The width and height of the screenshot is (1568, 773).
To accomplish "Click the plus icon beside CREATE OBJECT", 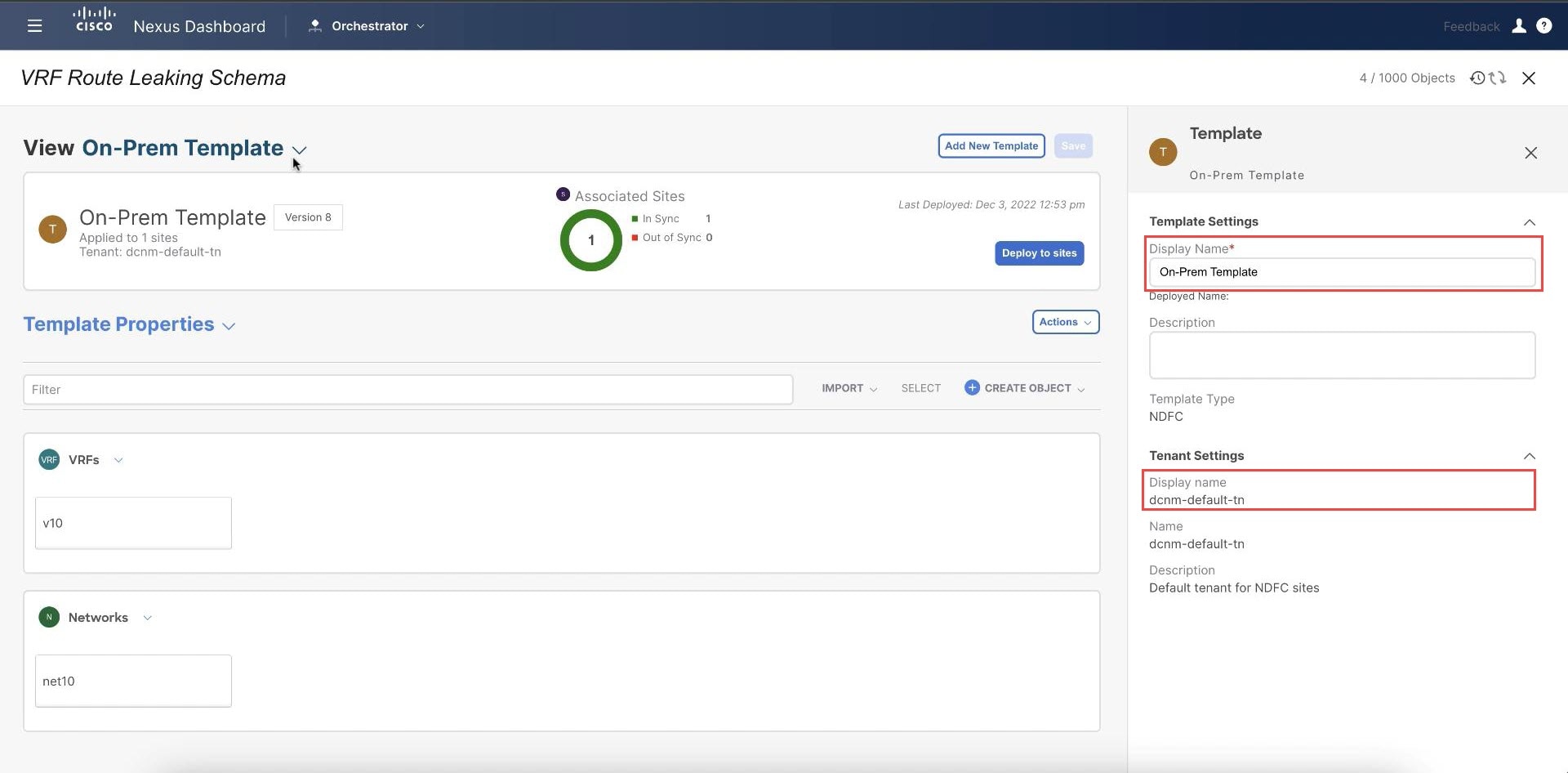I will [972, 387].
